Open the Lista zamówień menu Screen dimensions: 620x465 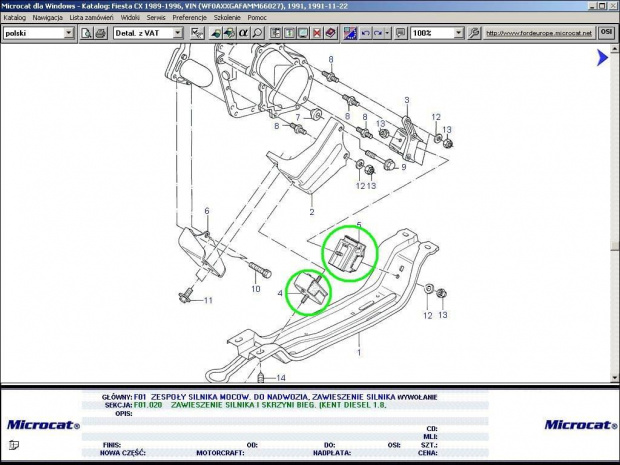coord(91,17)
